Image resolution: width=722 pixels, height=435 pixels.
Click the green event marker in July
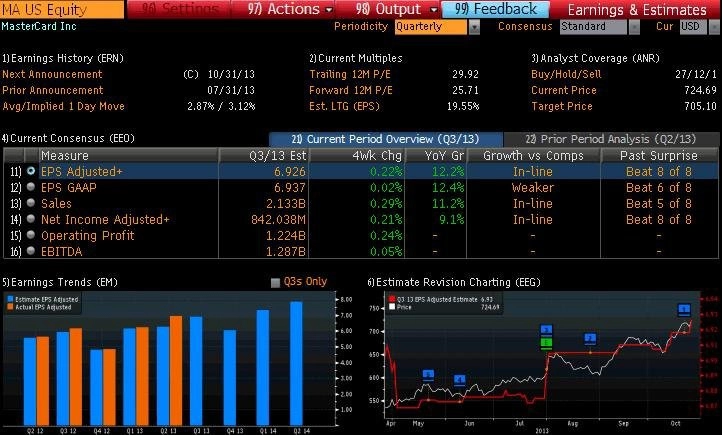(x=546, y=343)
